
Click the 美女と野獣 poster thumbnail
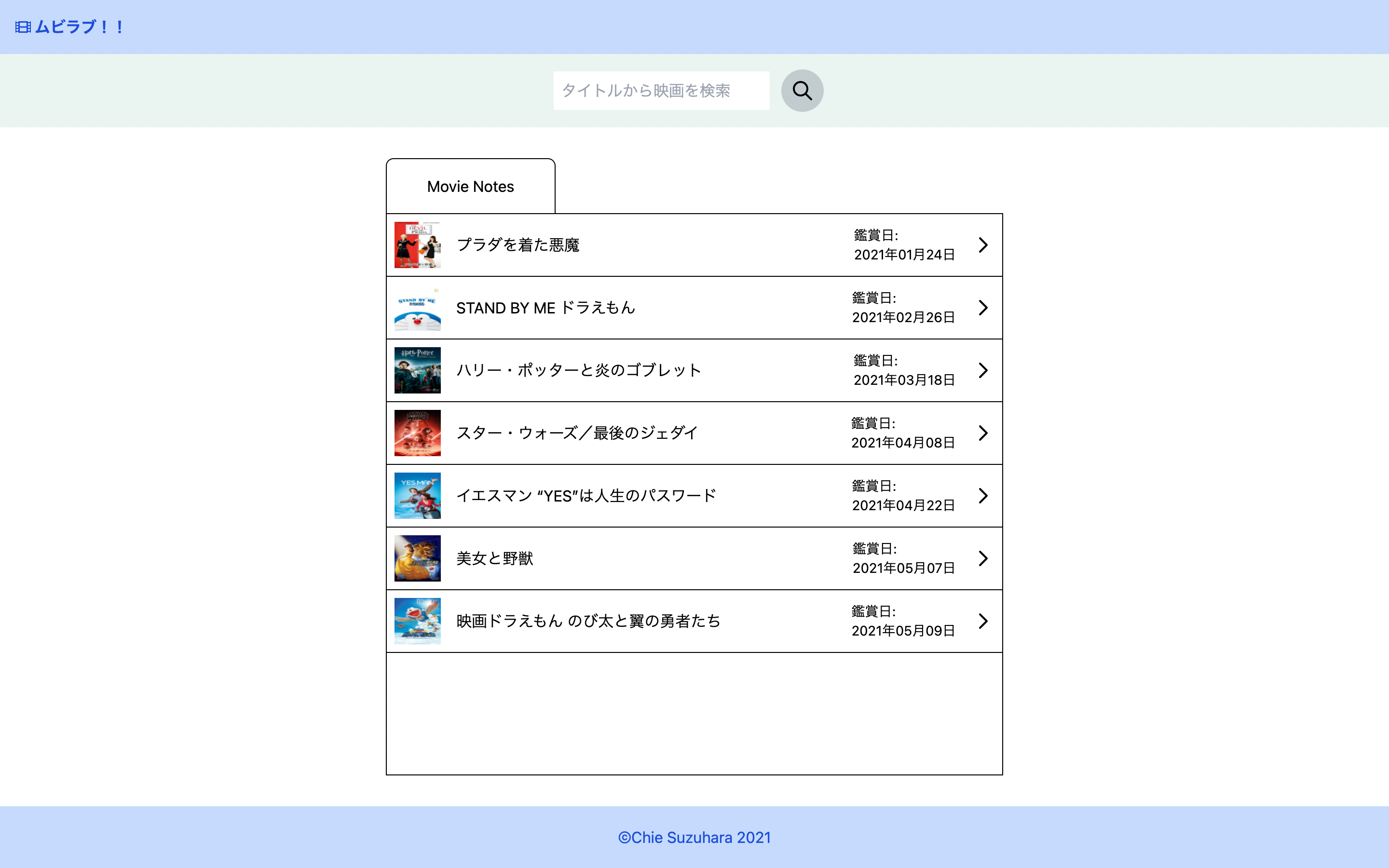click(417, 558)
